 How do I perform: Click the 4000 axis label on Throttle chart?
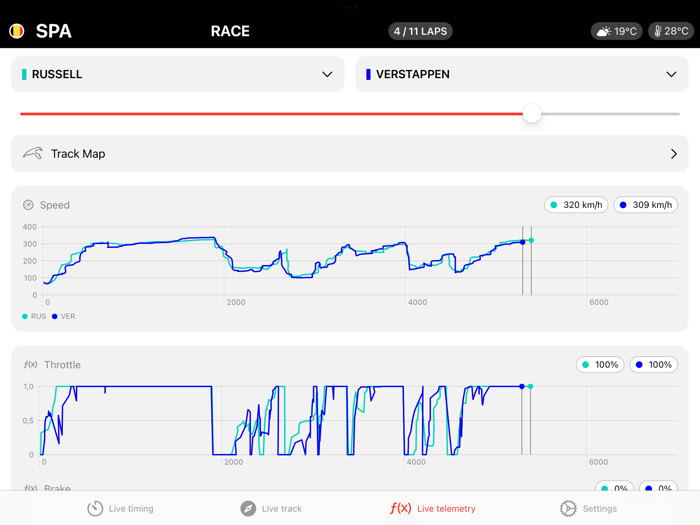tap(416, 462)
